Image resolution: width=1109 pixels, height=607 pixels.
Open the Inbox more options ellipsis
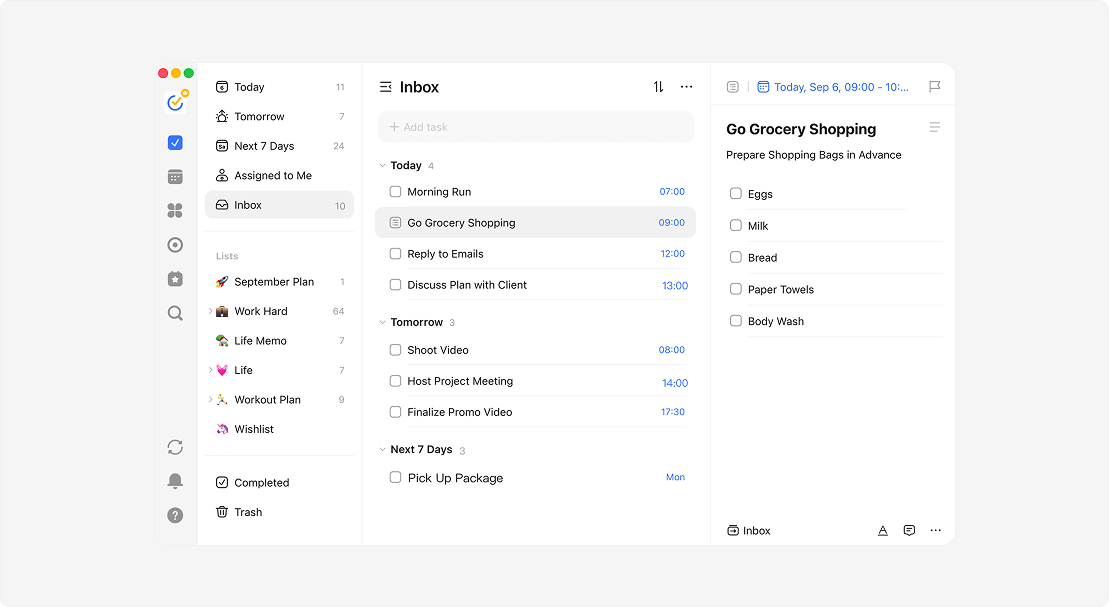[687, 87]
